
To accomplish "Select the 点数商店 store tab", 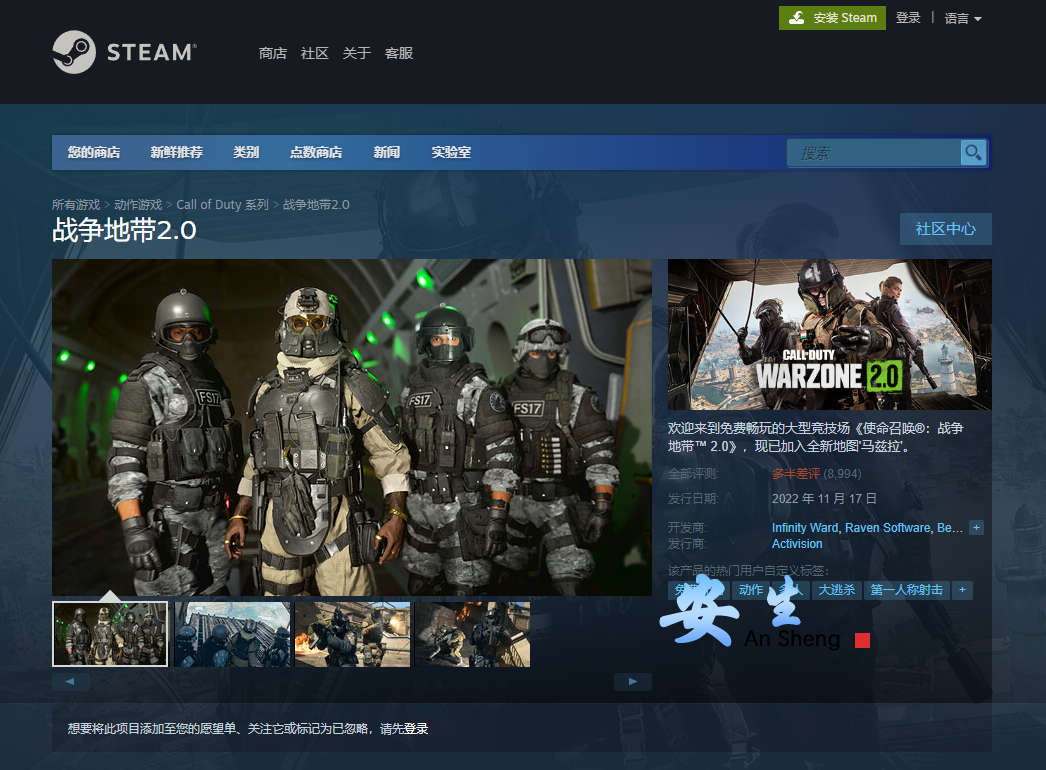I will tap(316, 153).
